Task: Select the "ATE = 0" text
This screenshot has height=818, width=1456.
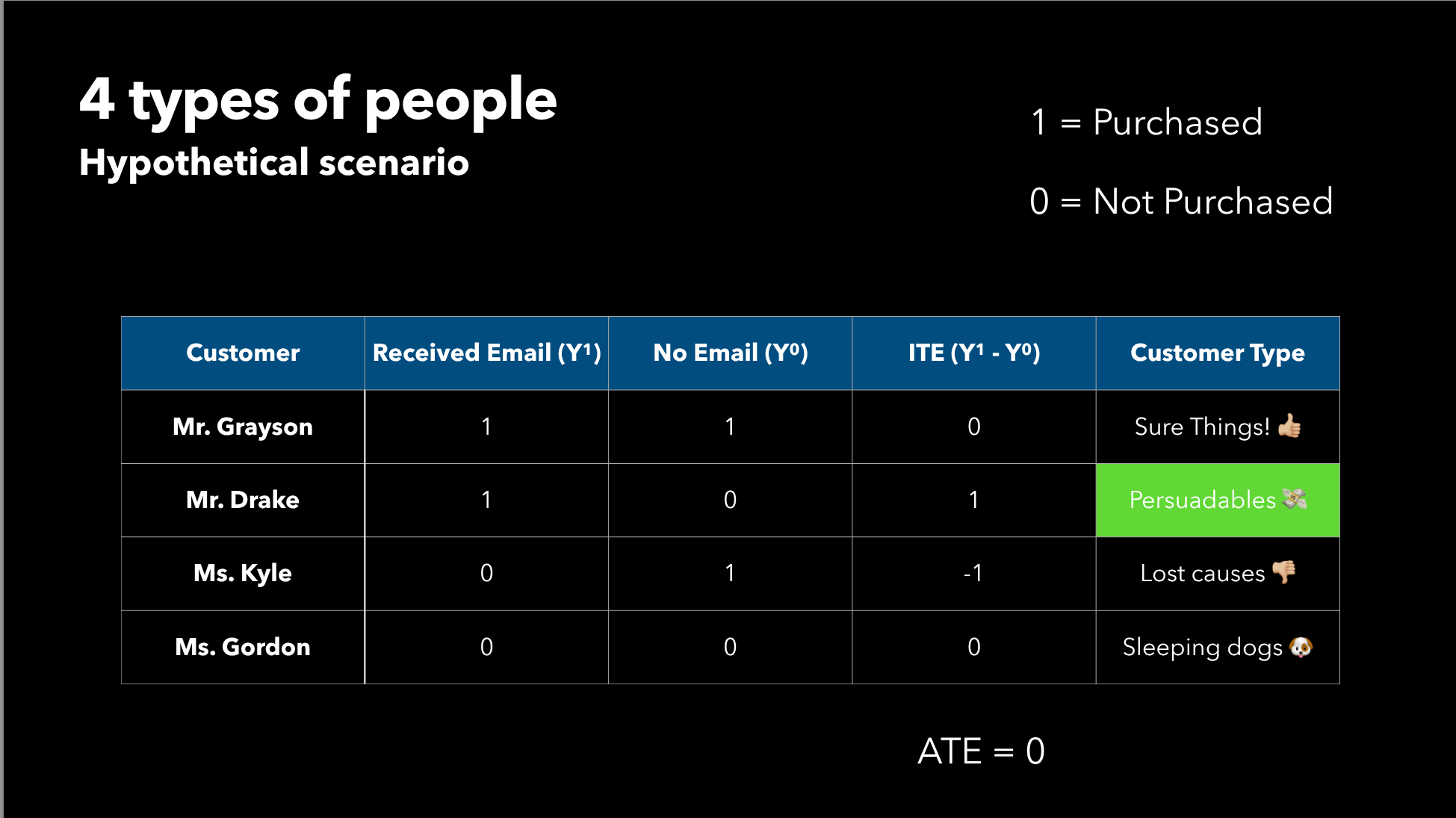Action: [981, 751]
